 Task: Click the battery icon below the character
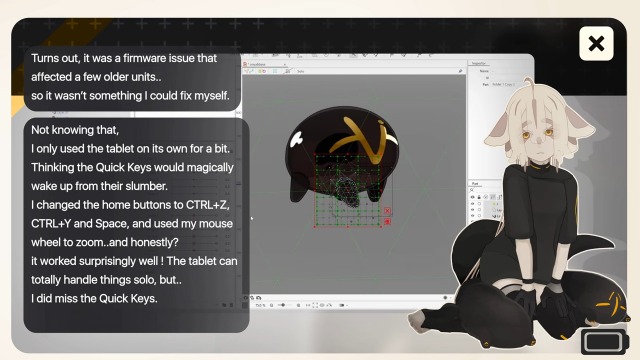point(604,342)
